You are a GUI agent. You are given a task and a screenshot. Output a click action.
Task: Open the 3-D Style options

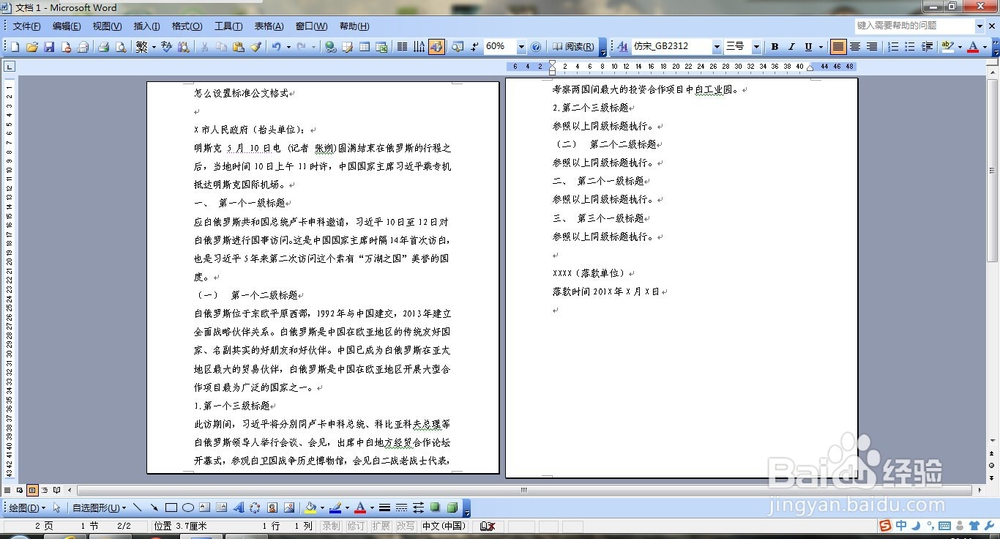point(452,508)
